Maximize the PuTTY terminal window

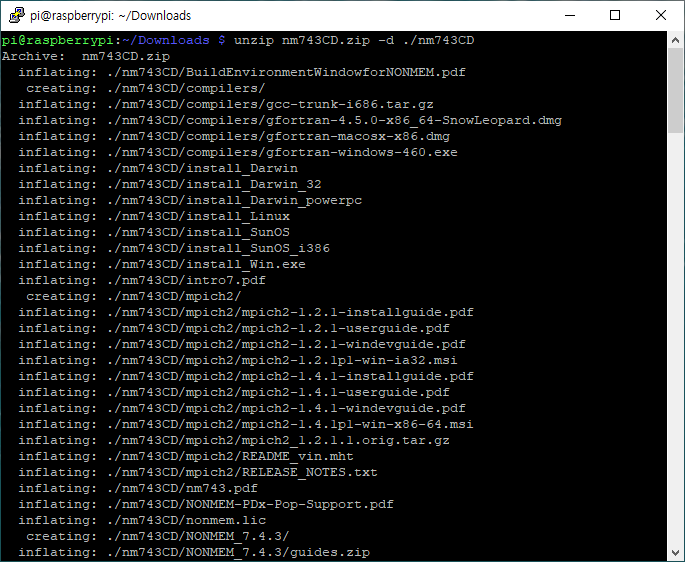(615, 15)
